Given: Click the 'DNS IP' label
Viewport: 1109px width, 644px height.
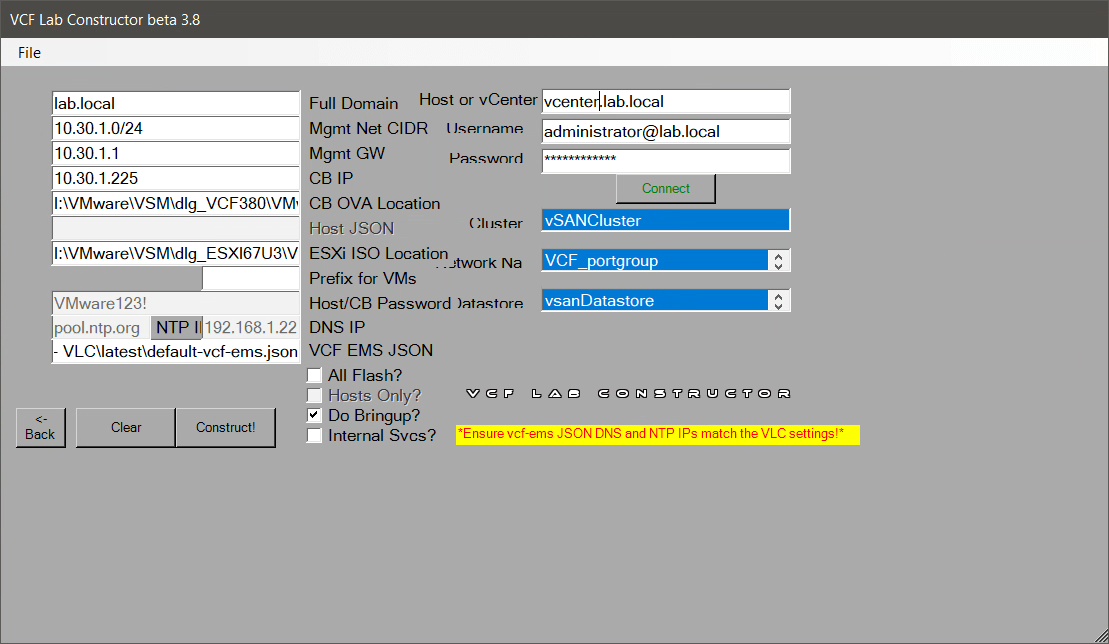Looking at the screenshot, I should pyautogui.click(x=337, y=327).
